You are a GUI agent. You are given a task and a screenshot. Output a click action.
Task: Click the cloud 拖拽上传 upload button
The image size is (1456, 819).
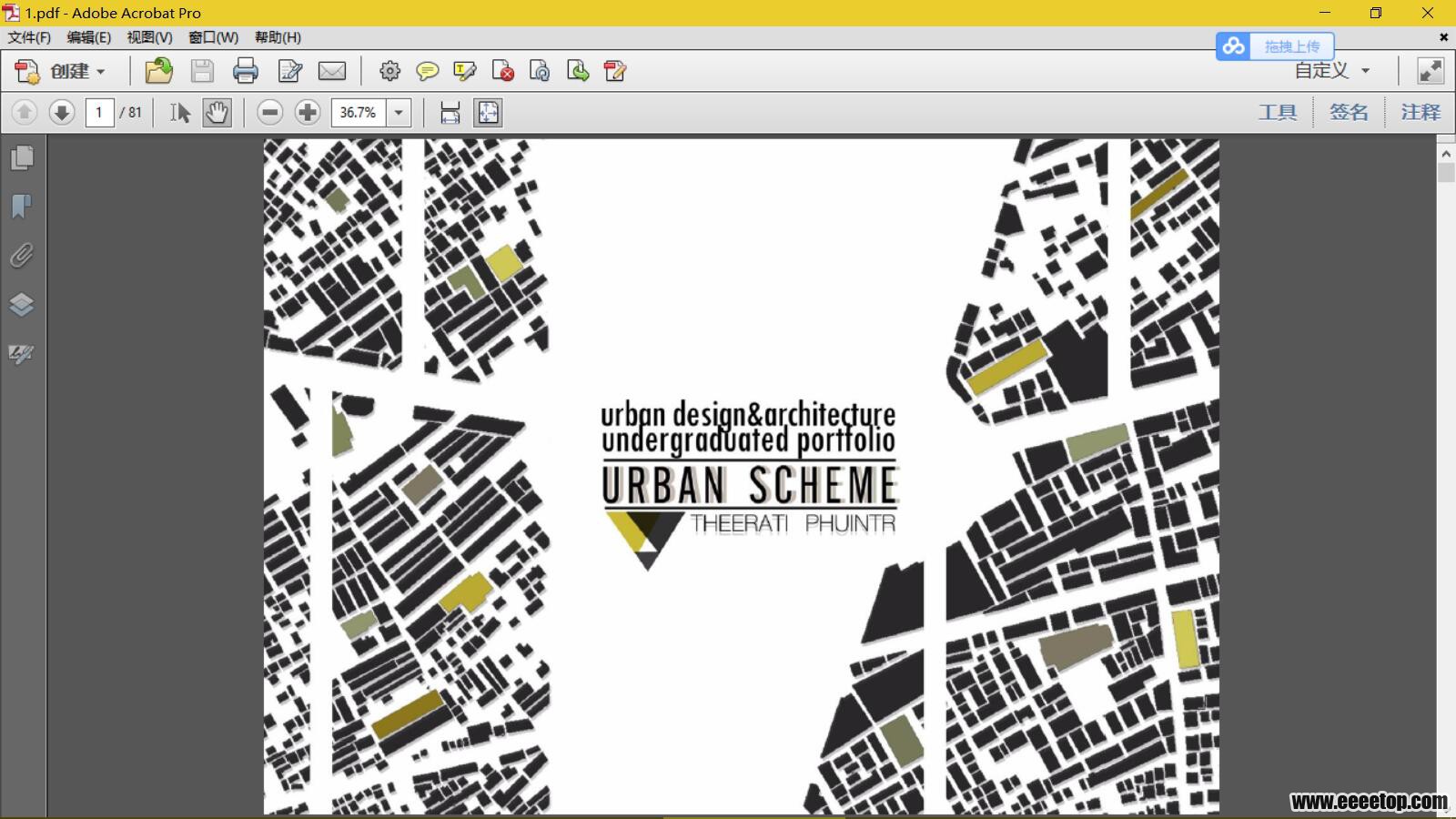1275,45
